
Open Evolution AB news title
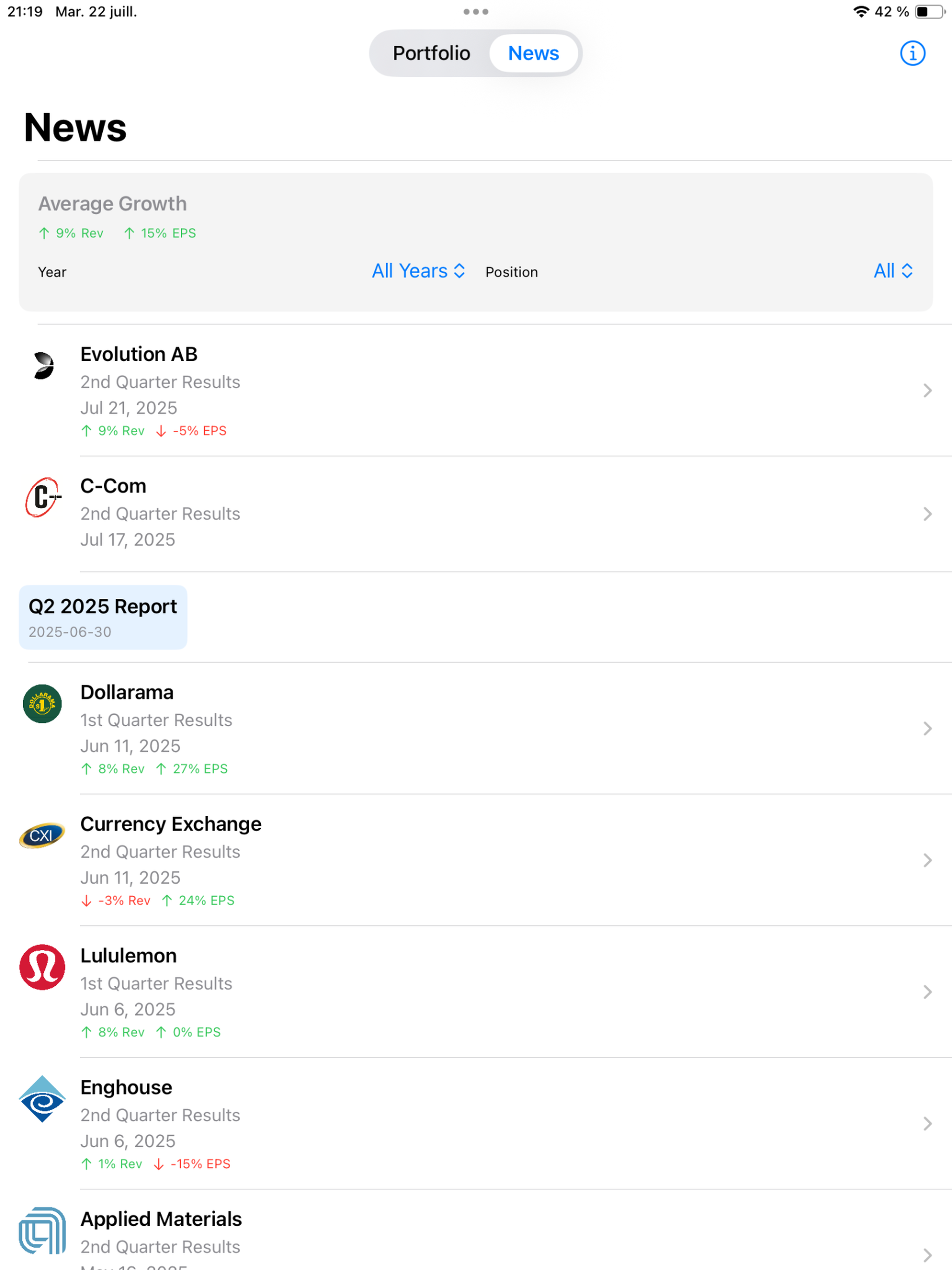click(139, 354)
